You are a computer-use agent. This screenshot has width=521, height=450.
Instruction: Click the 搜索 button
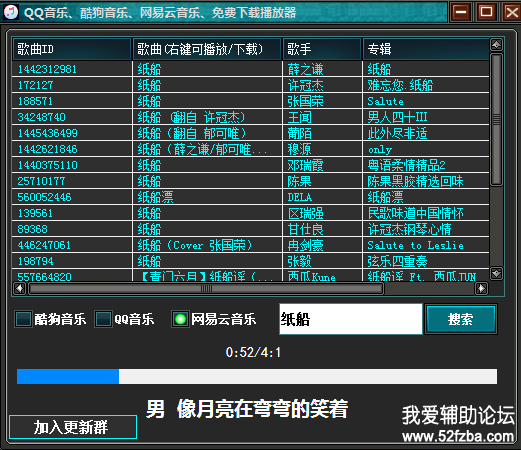click(461, 319)
